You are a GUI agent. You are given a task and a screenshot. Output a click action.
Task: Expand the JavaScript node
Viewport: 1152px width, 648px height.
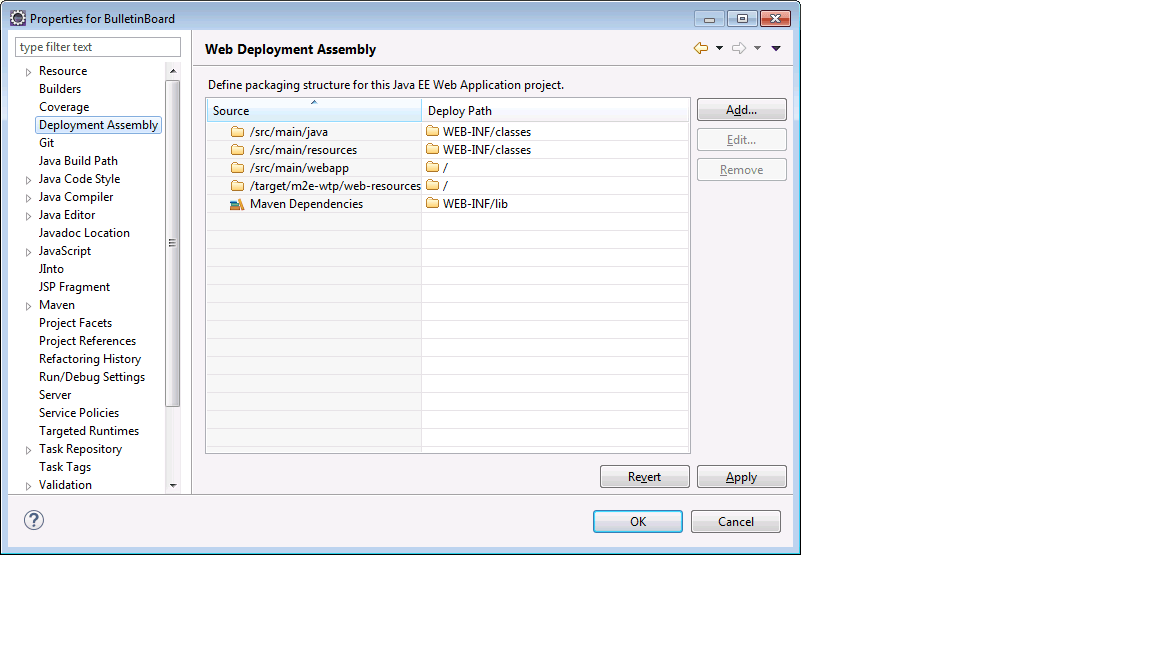click(28, 252)
